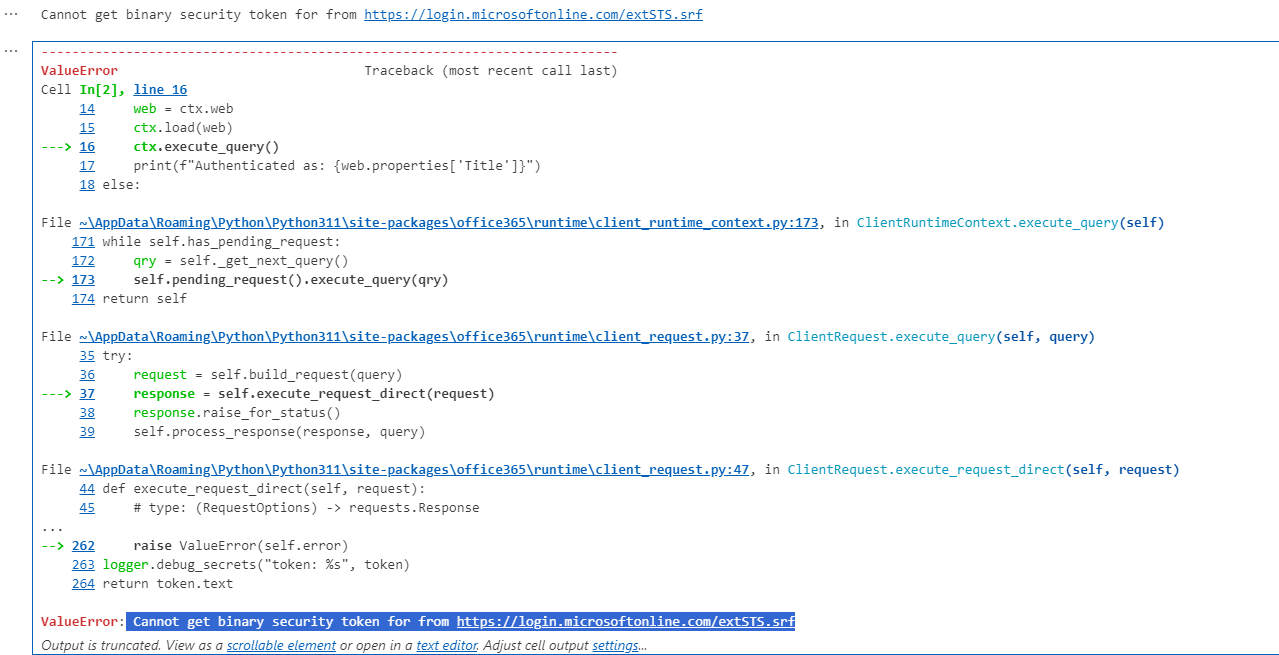Go to line number 38
This screenshot has height=655, width=1279.
coord(87,413)
